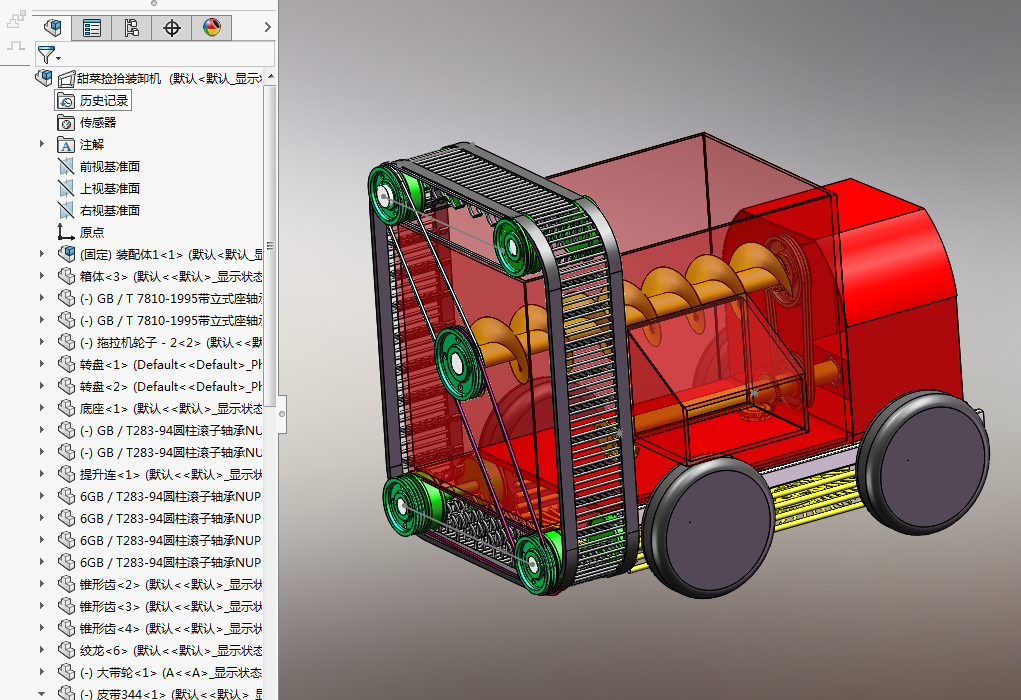Collapse the 皮带344<1> component

(42, 694)
